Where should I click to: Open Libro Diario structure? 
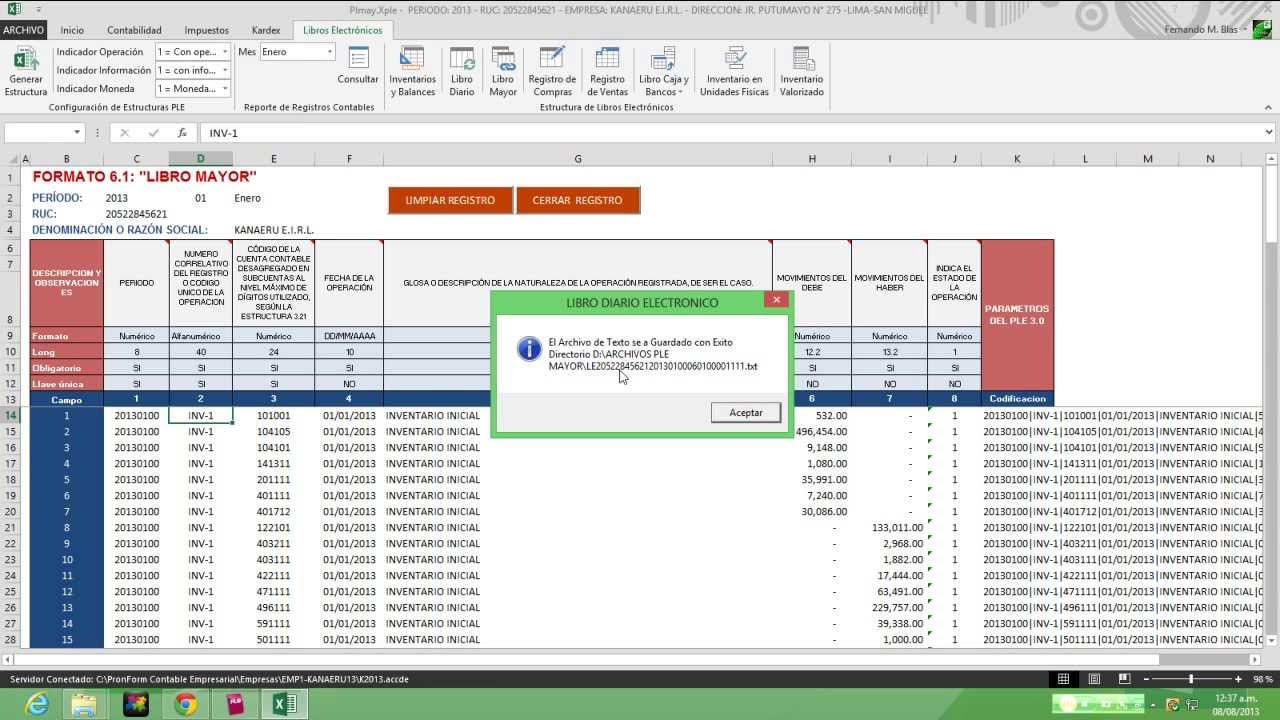pos(462,71)
